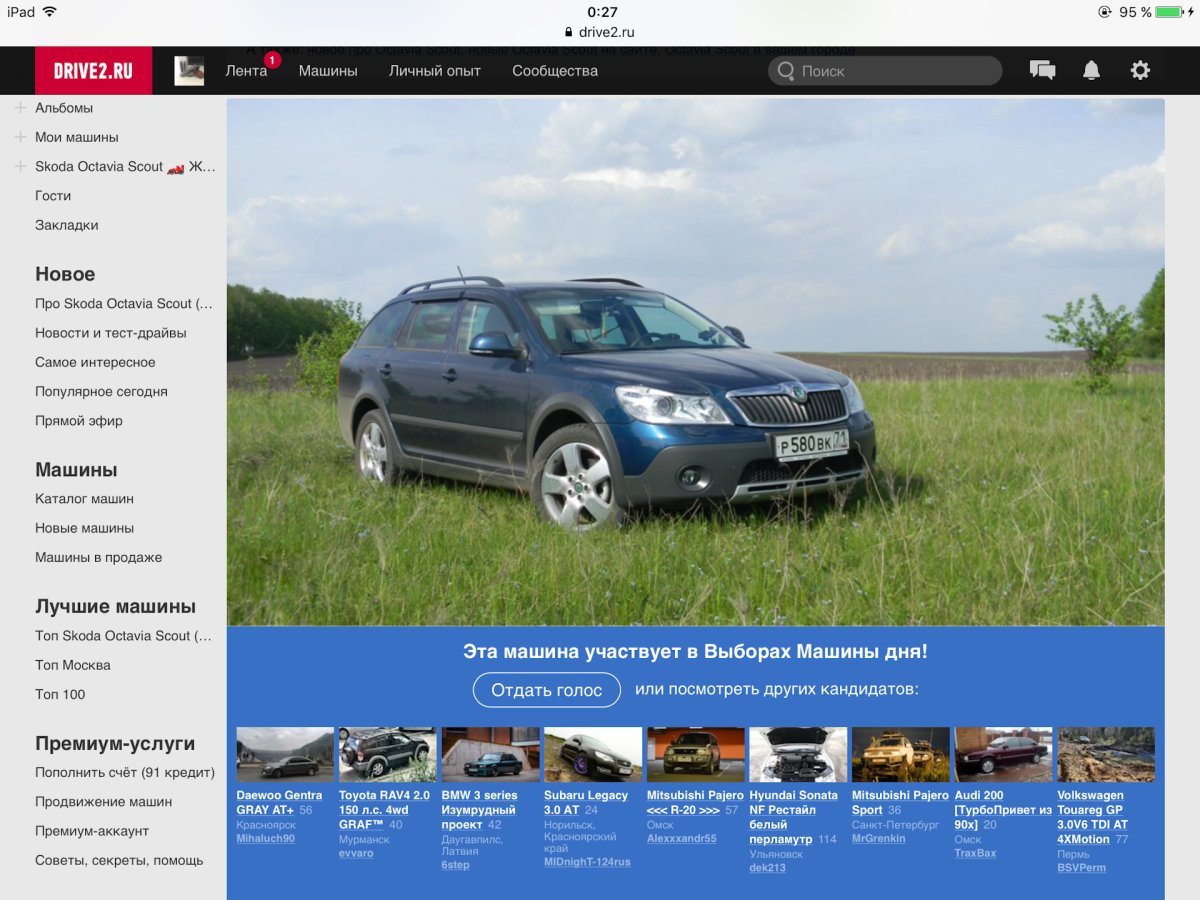The height and width of the screenshot is (900, 1200).
Task: Open Самое интересное link
Action: click(x=95, y=362)
